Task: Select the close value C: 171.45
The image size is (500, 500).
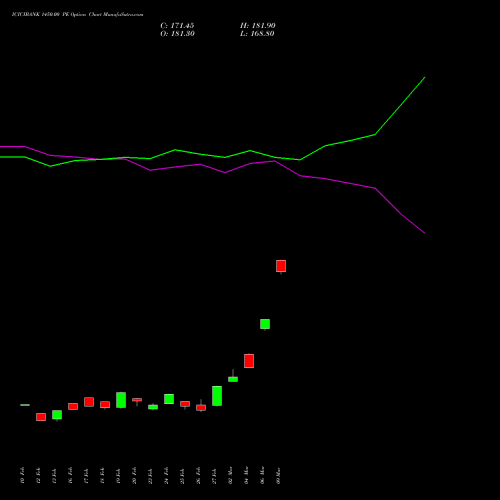Action: (177, 26)
